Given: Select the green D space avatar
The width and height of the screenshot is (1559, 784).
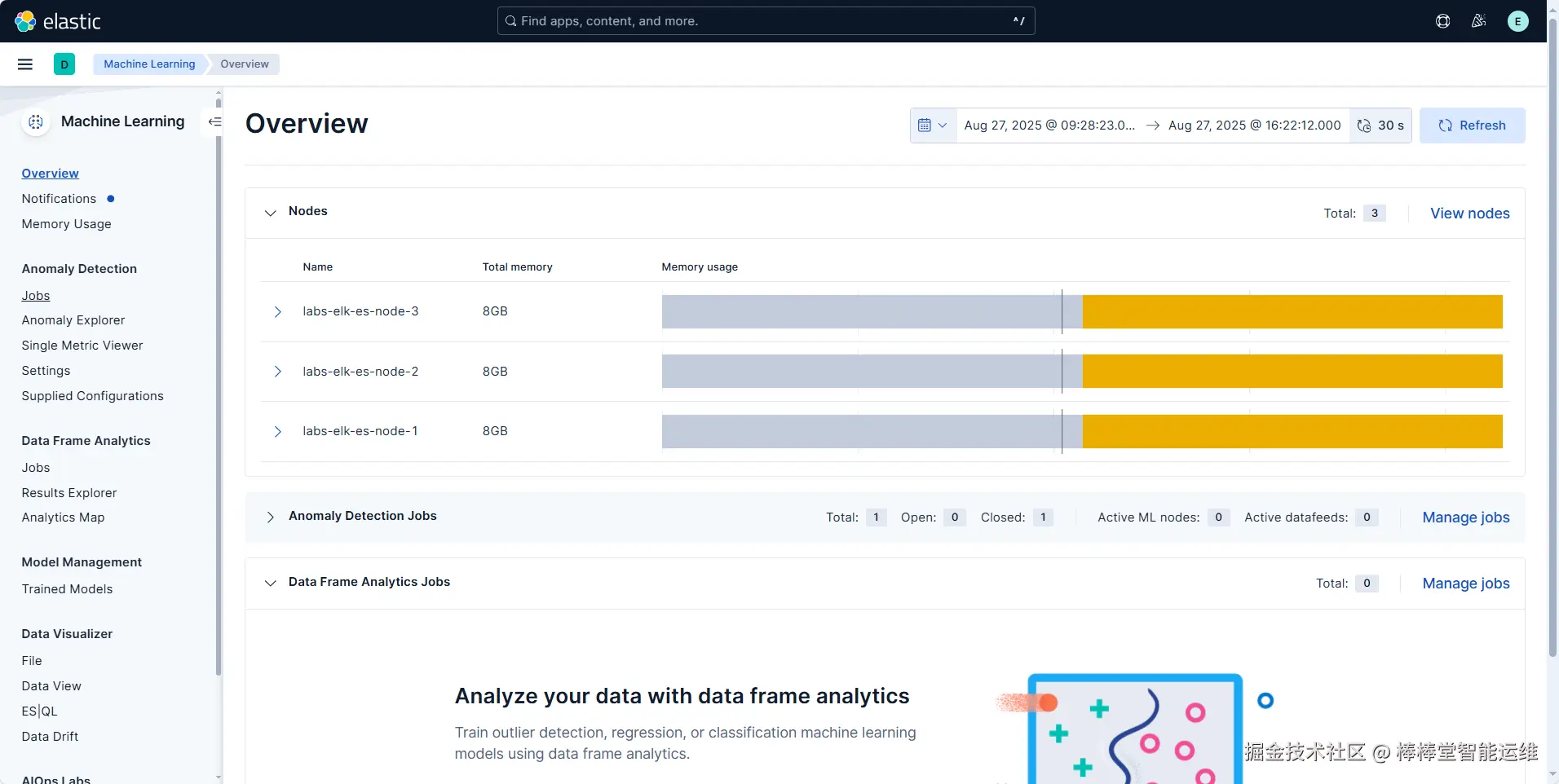Looking at the screenshot, I should click(x=64, y=64).
